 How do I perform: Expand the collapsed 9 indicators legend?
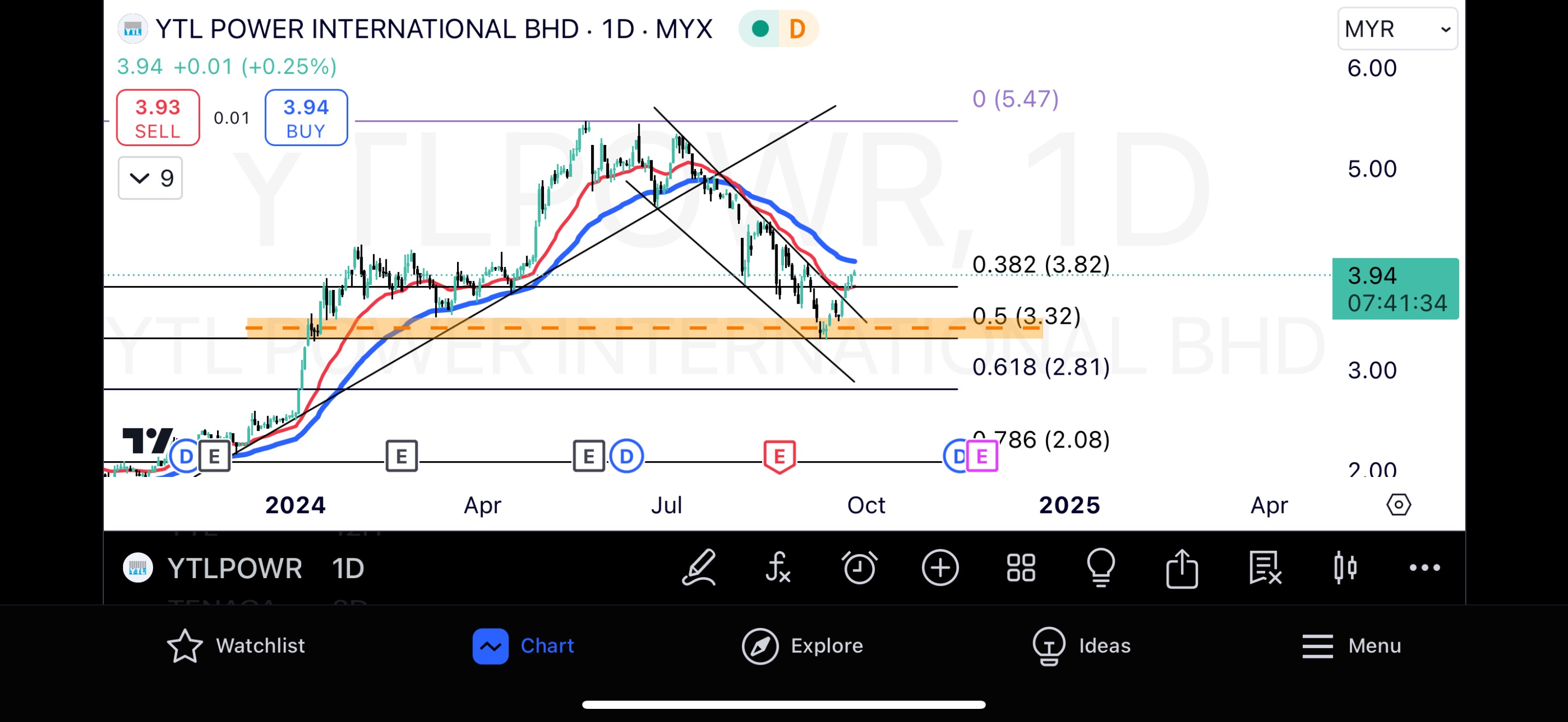150,178
